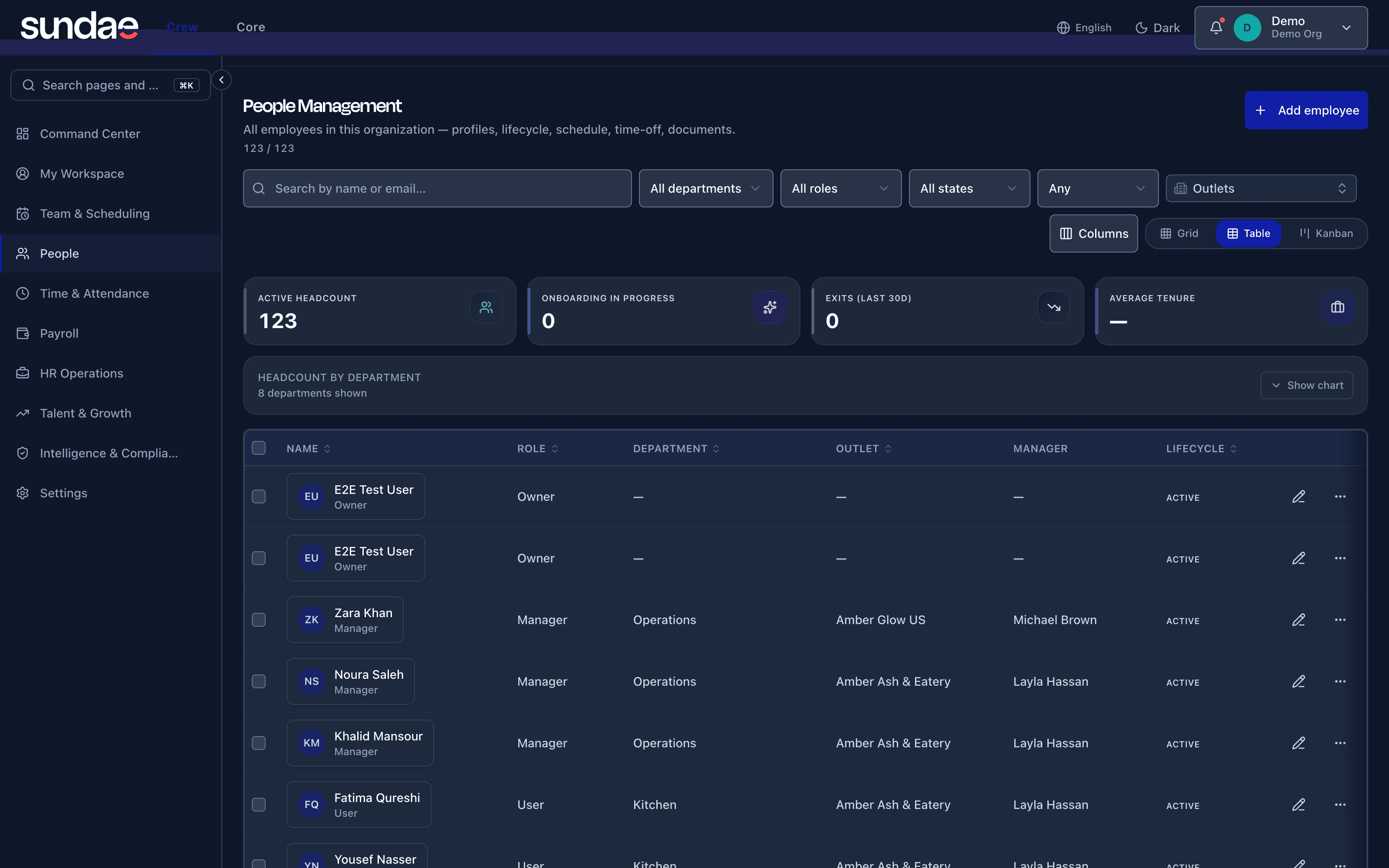
Task: Toggle the Dark theme switch
Action: [1157, 27]
